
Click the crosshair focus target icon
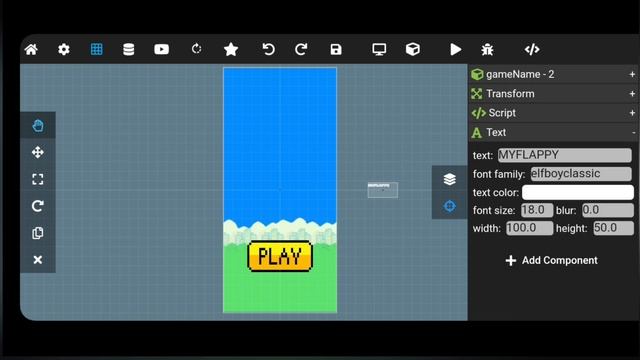449,206
